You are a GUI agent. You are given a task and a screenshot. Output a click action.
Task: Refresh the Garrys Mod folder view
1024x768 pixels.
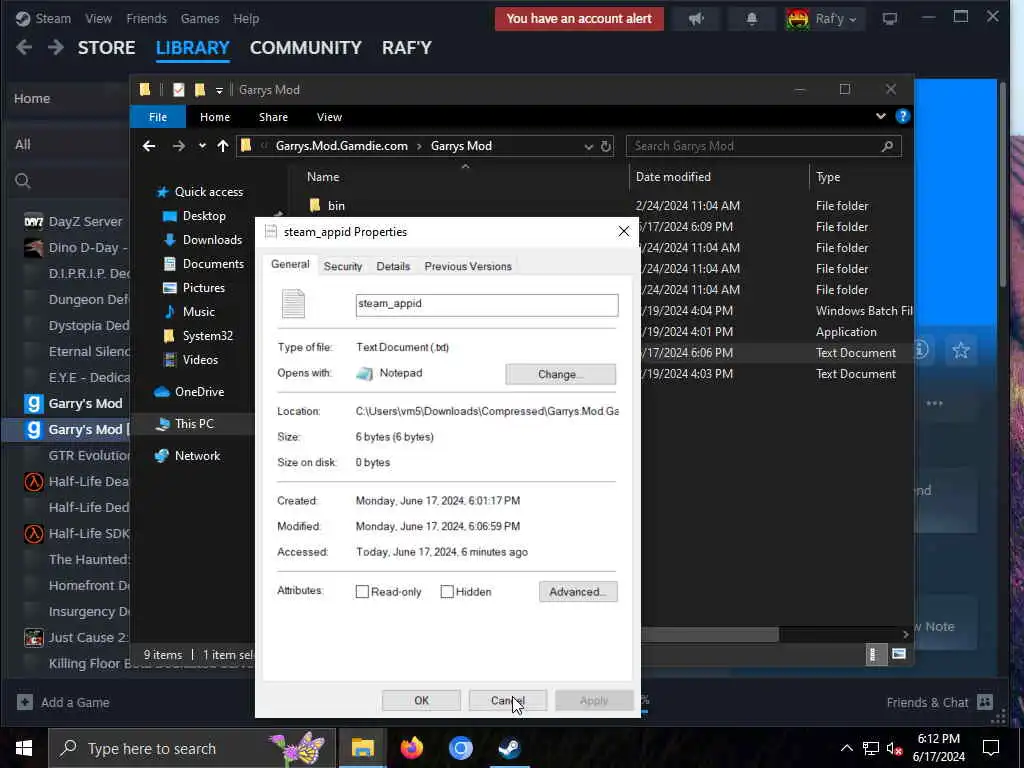(605, 146)
